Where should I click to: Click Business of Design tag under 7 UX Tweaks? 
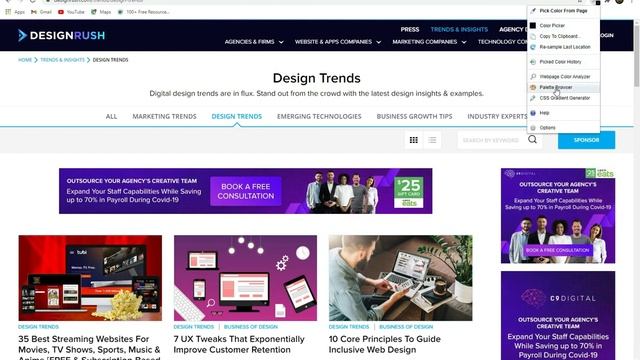click(x=251, y=327)
